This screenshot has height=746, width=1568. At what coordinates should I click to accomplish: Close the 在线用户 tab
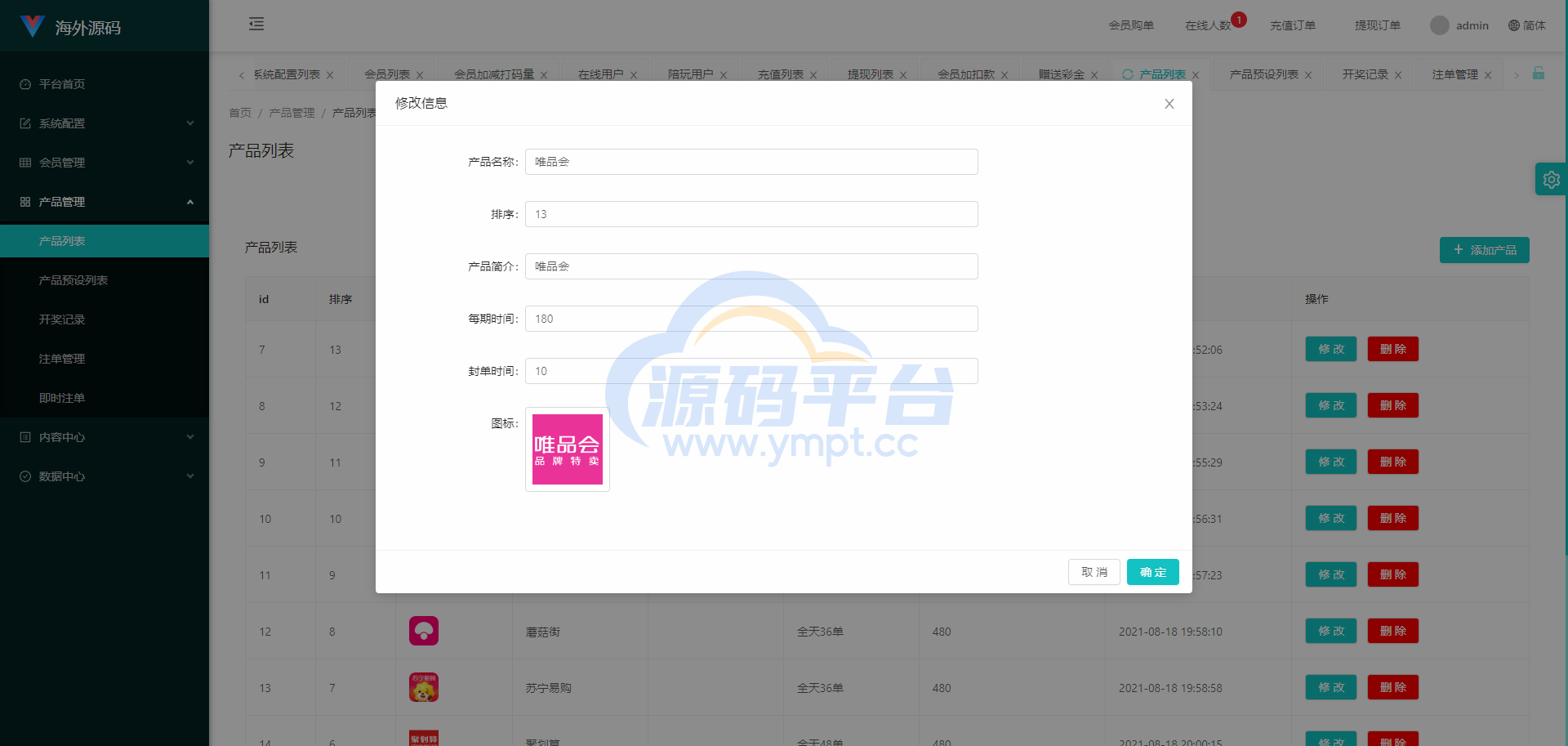(x=634, y=75)
